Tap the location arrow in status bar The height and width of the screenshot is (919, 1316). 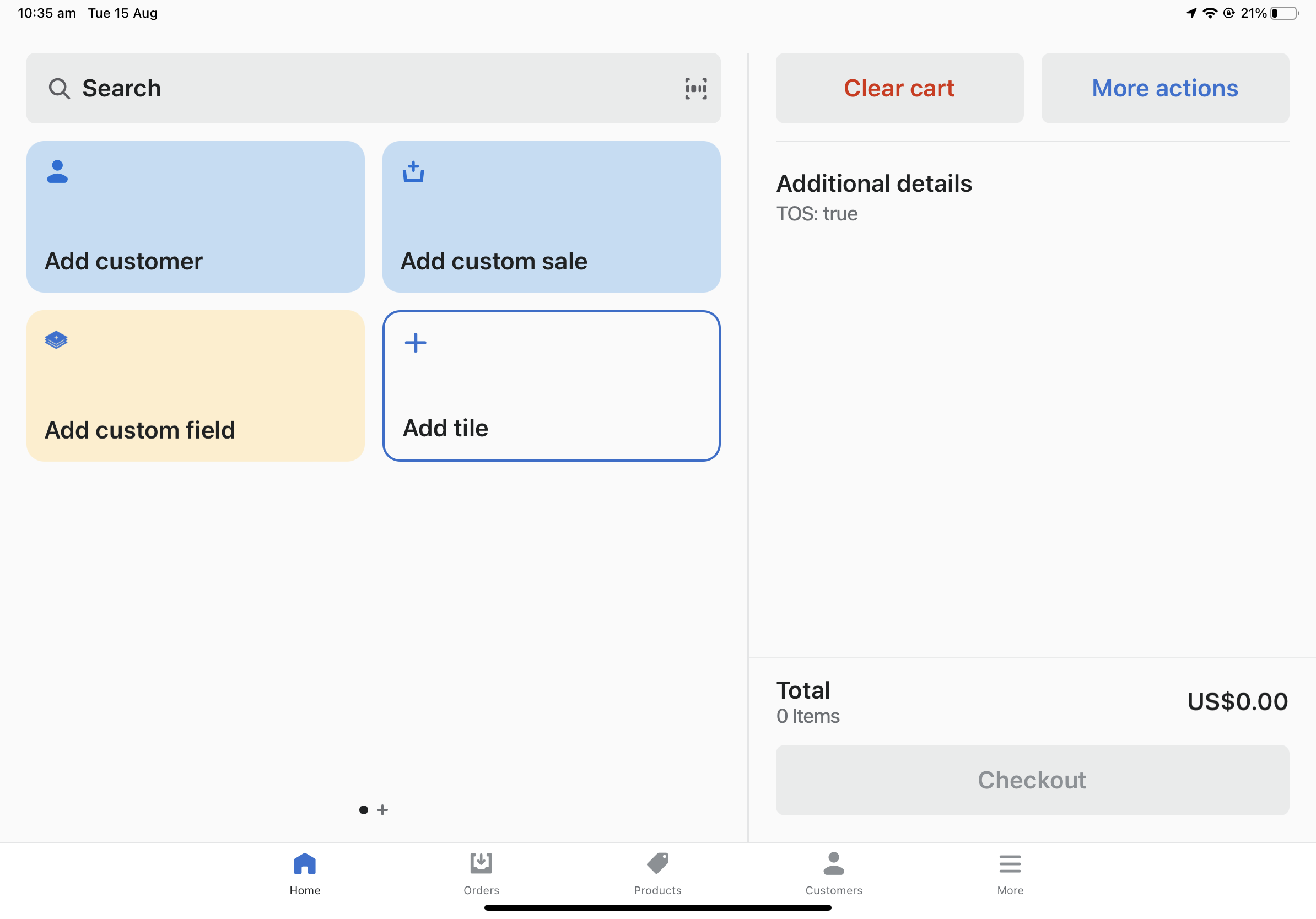click(1191, 13)
